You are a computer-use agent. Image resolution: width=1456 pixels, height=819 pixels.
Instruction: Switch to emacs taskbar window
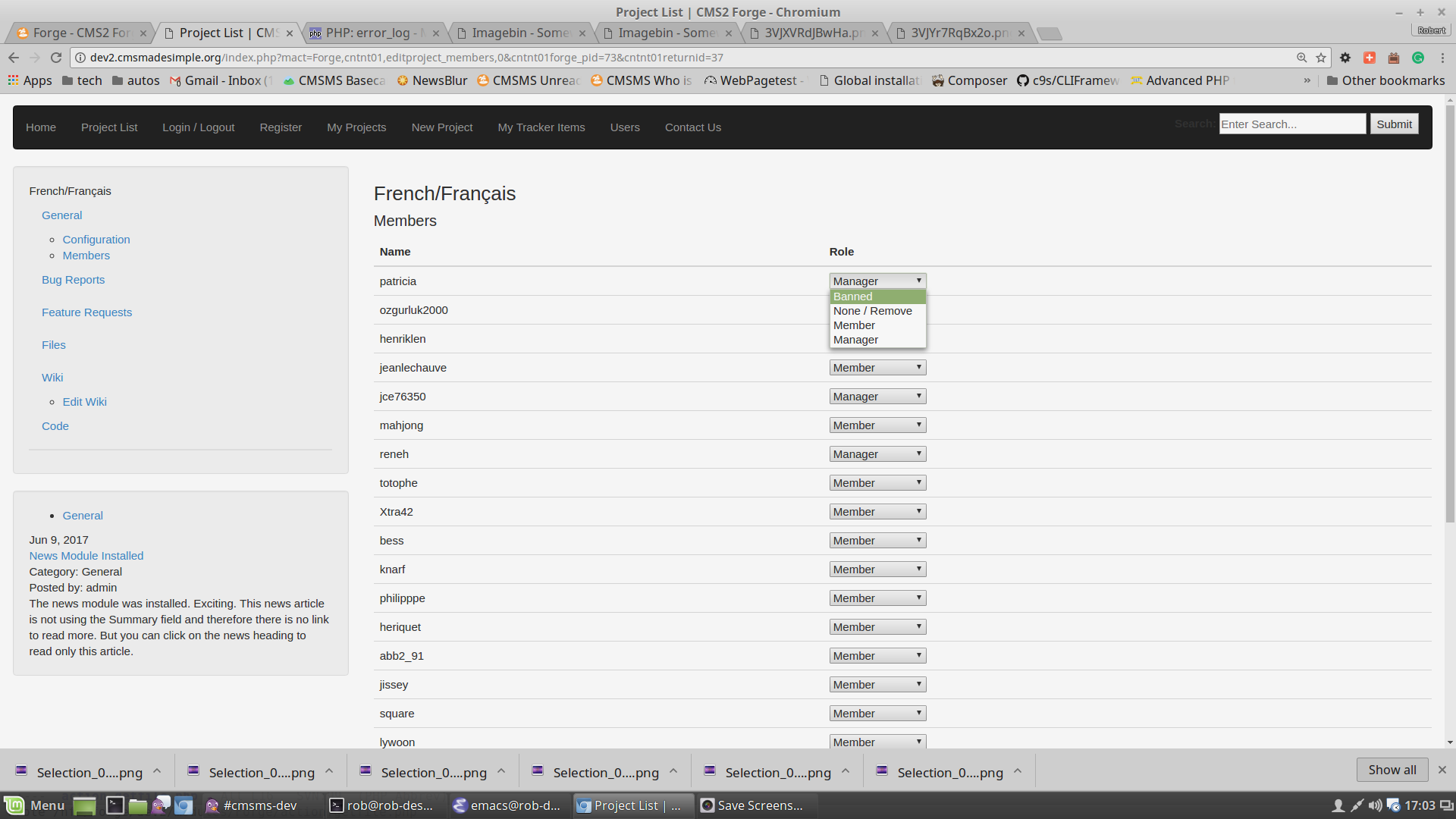[507, 805]
